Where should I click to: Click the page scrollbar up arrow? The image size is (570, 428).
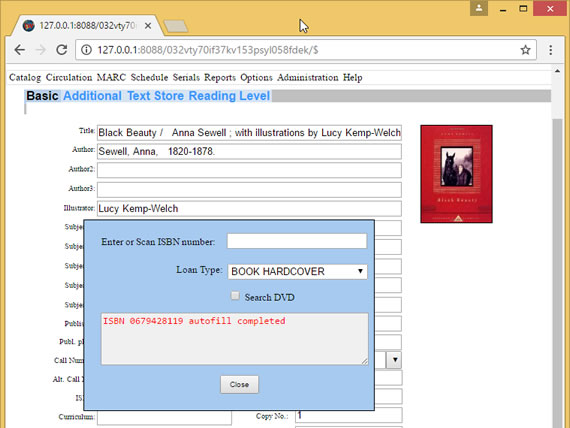(x=557, y=71)
